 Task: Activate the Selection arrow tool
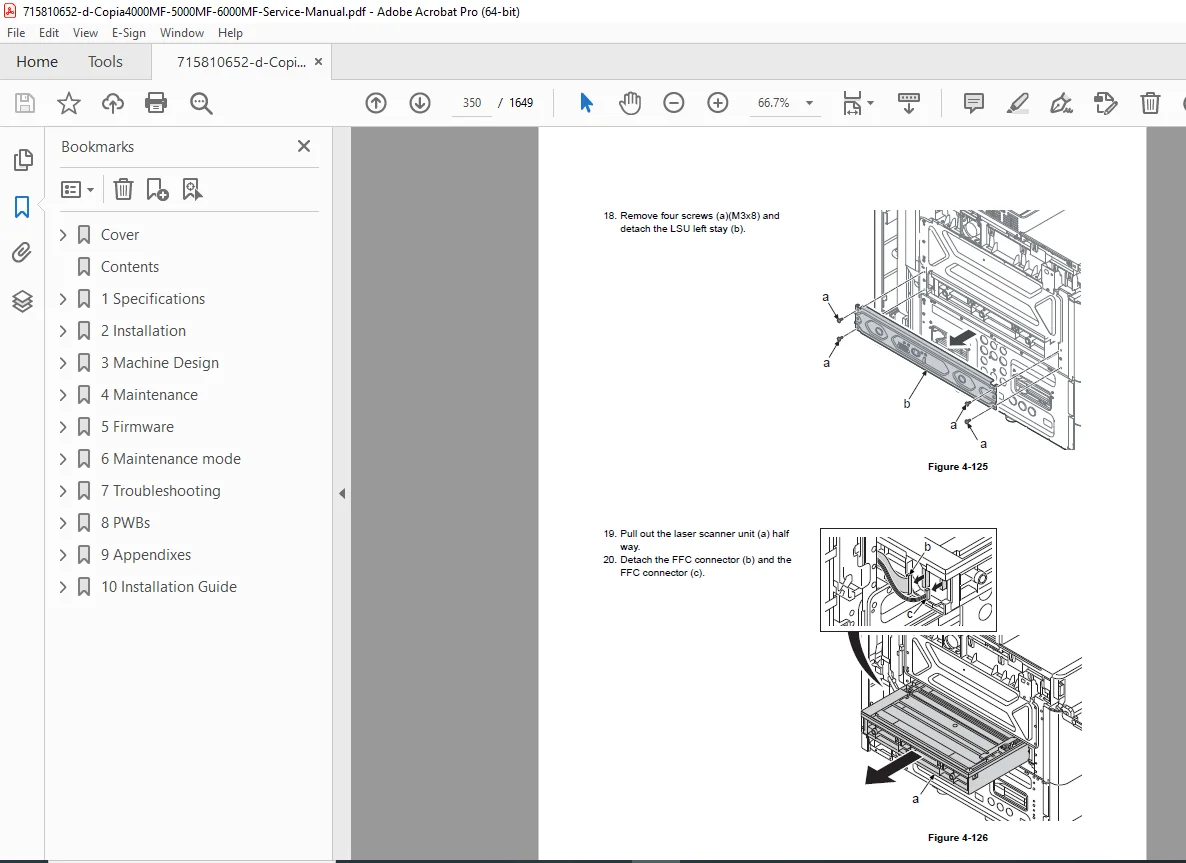pyautogui.click(x=586, y=103)
